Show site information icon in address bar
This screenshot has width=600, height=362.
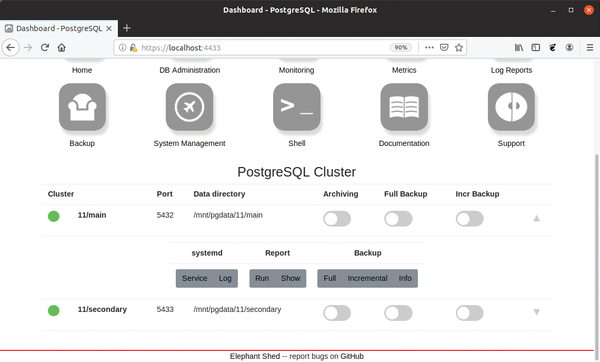122,47
